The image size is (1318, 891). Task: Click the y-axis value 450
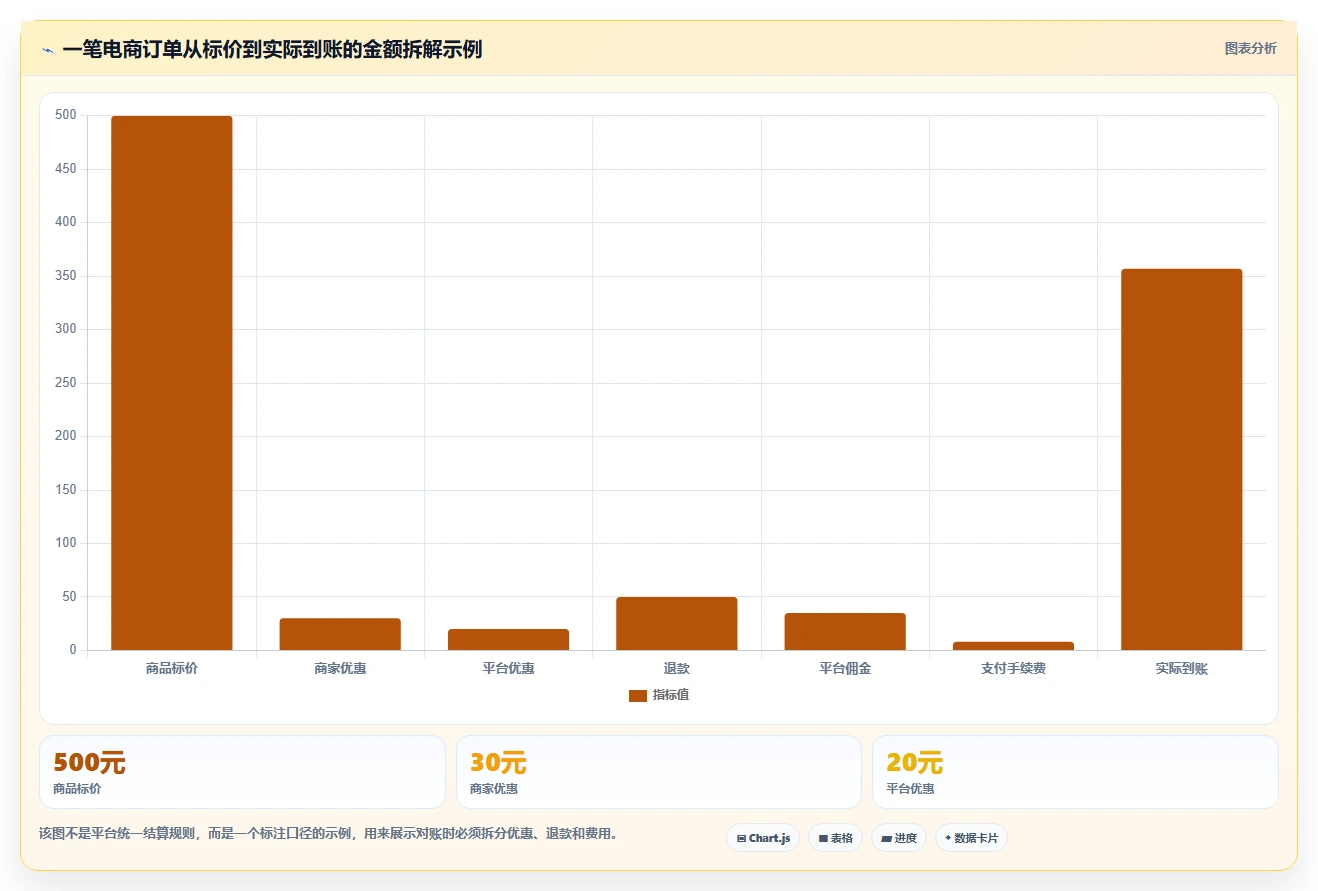point(66,169)
